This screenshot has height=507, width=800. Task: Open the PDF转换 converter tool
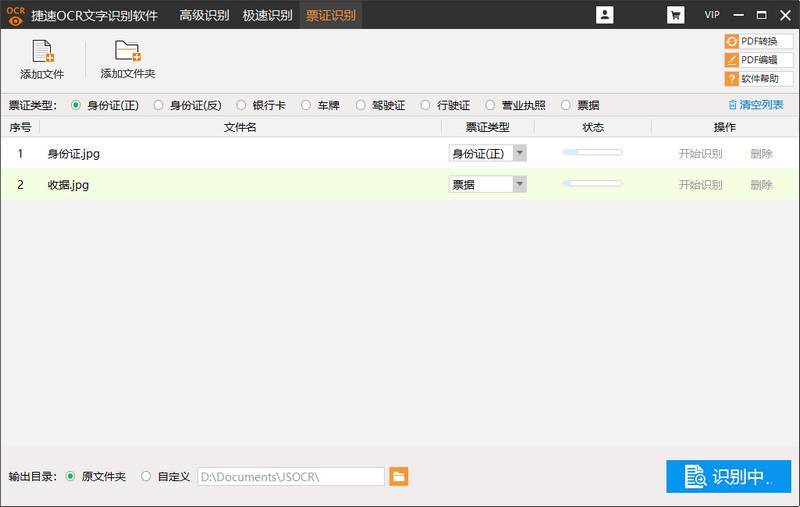759,41
